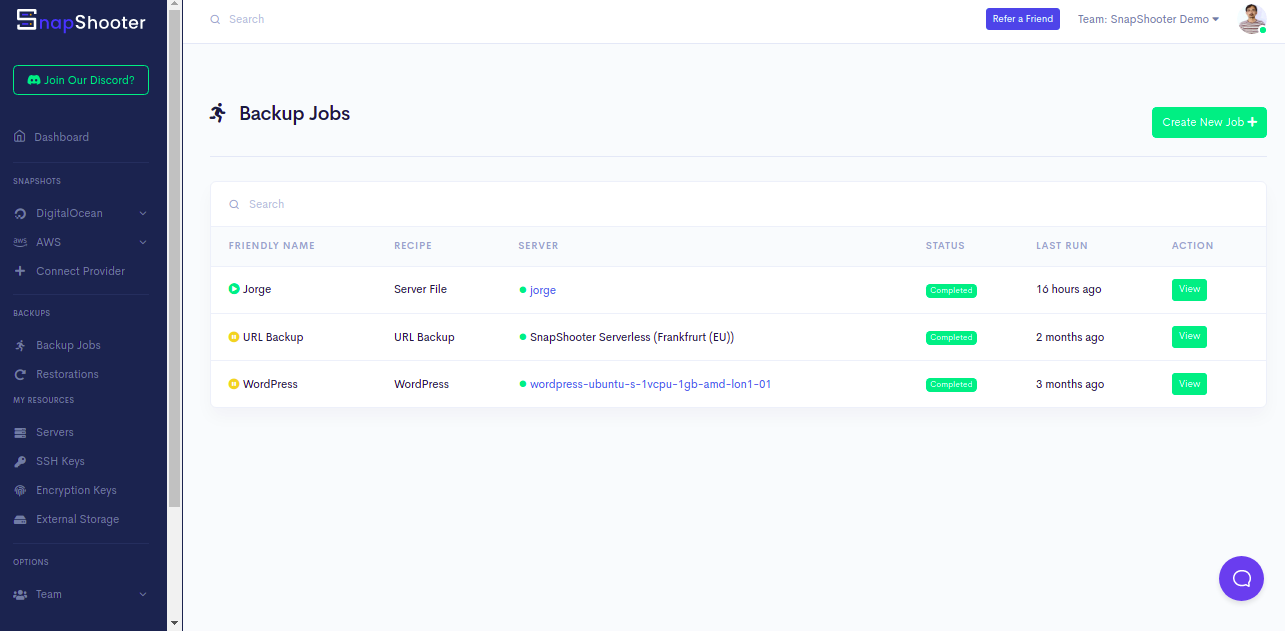Click the yellow status icon next to WordPress
The width and height of the screenshot is (1285, 631).
point(234,384)
